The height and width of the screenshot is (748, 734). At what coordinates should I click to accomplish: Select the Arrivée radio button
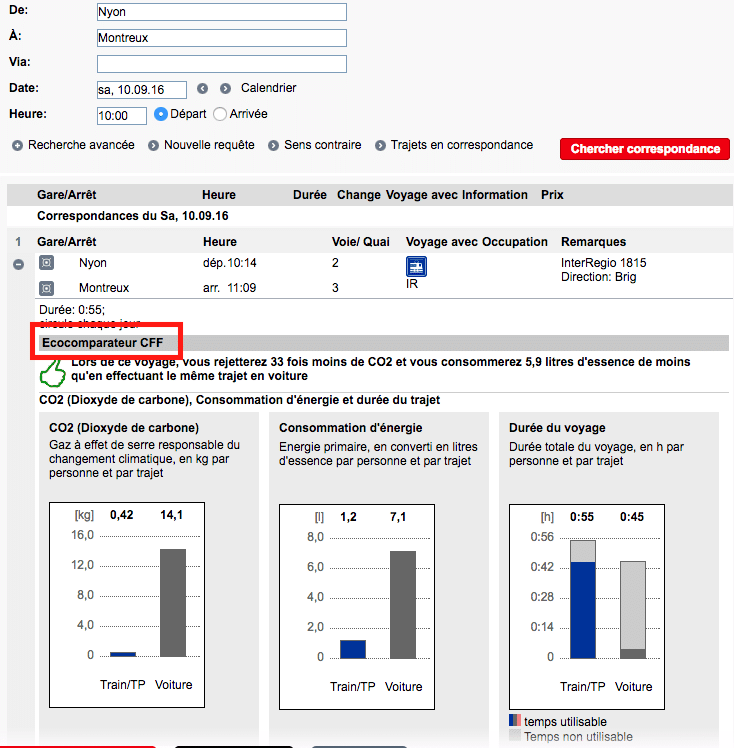[220, 114]
